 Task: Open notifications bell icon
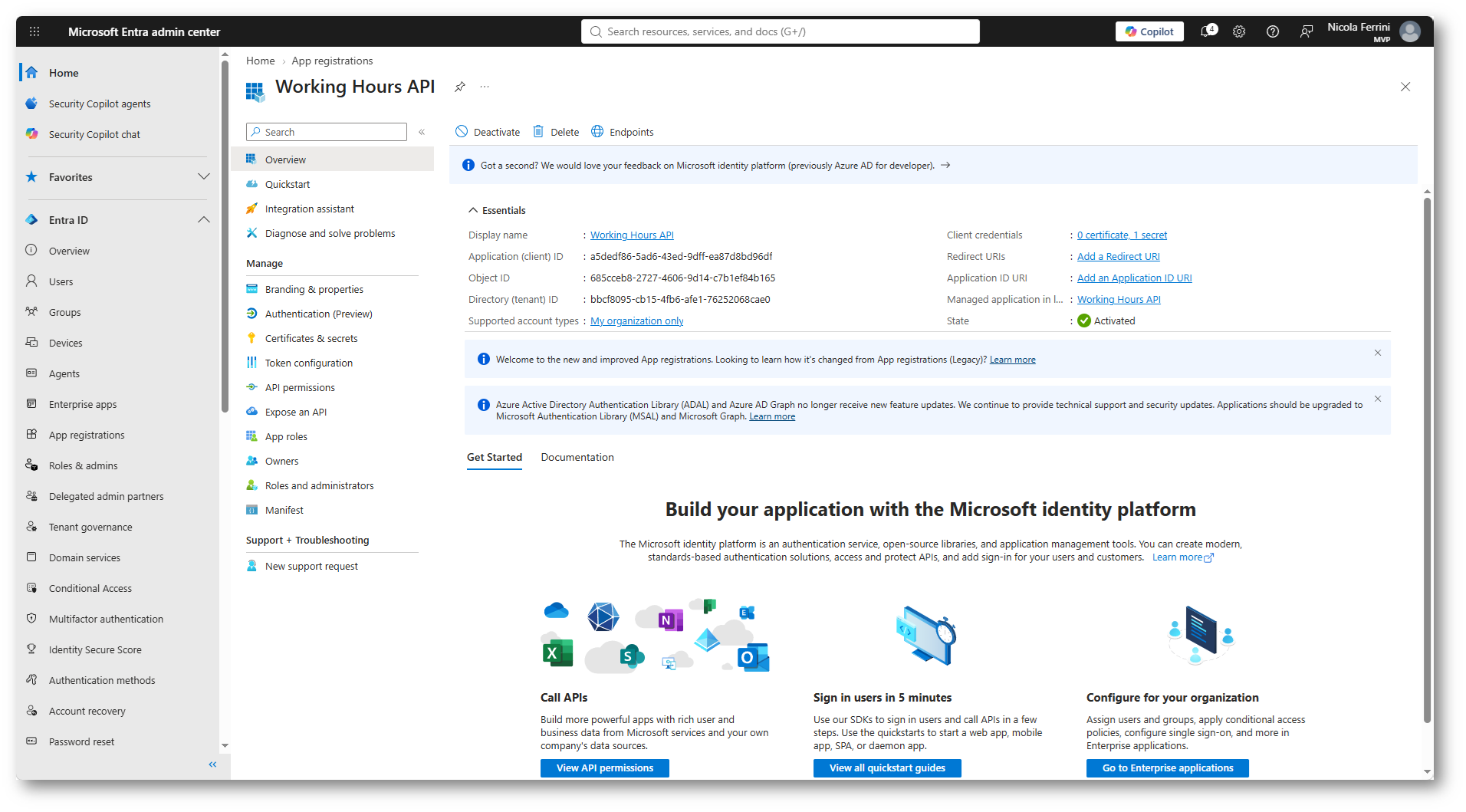click(1208, 31)
